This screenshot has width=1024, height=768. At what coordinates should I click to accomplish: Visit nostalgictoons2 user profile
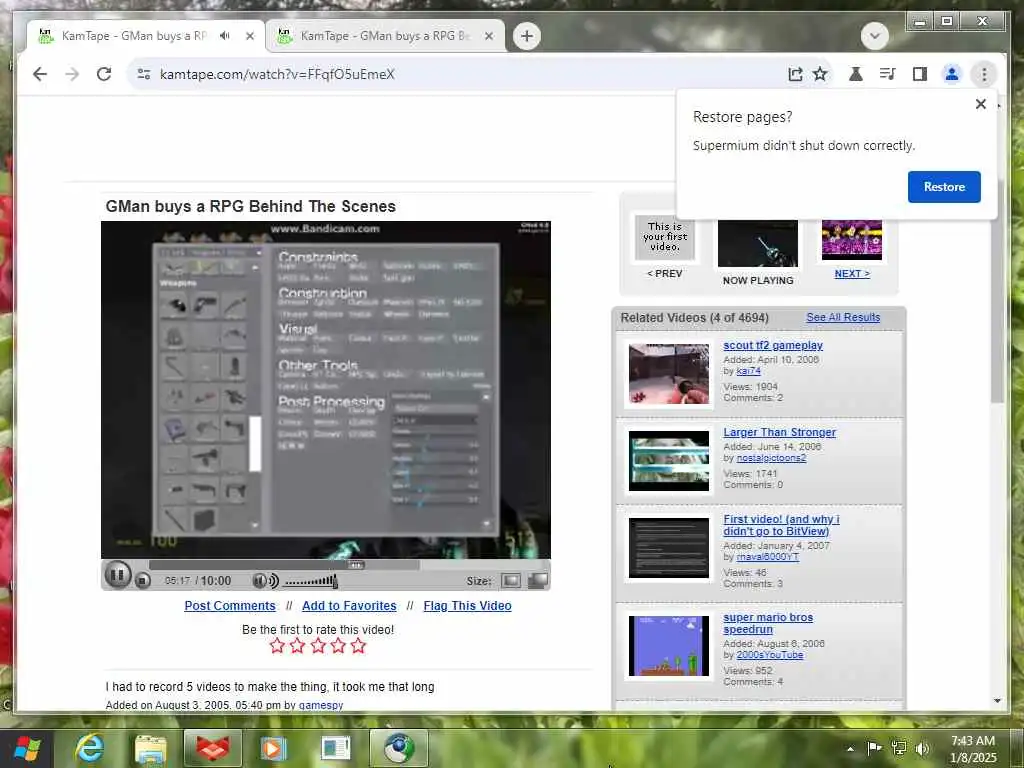coord(771,458)
